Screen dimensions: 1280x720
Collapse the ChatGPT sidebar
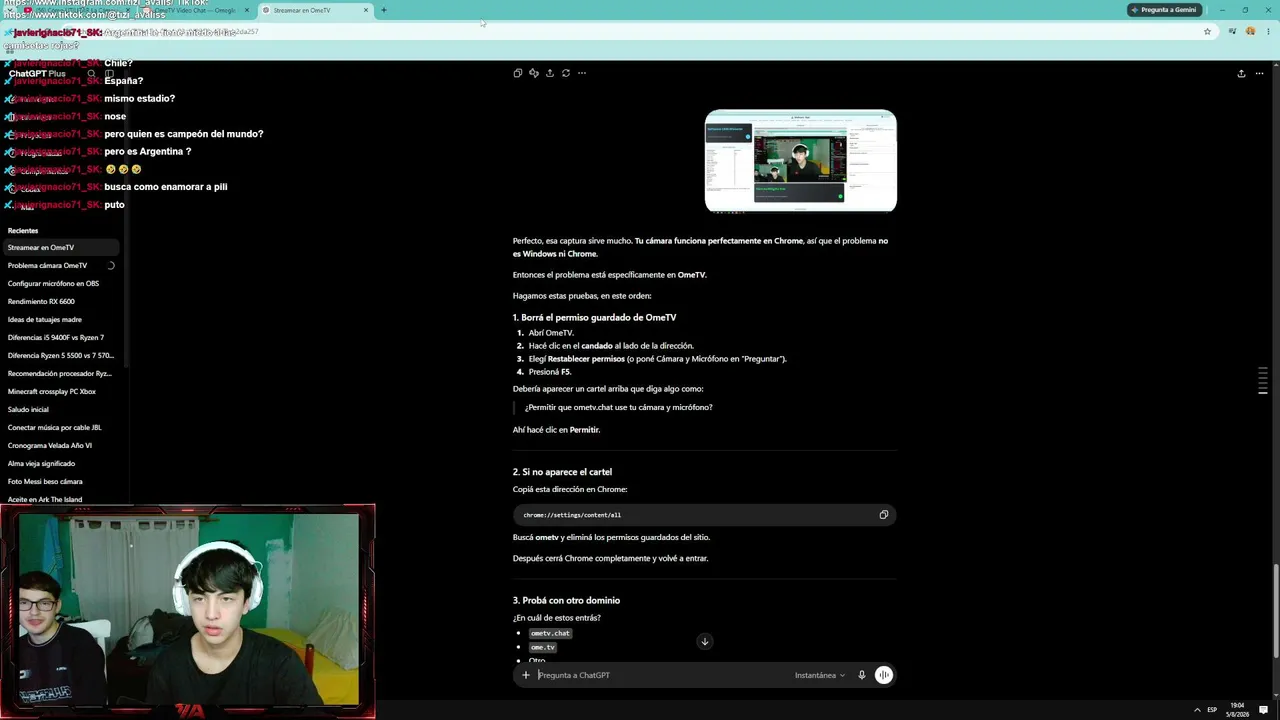point(109,74)
